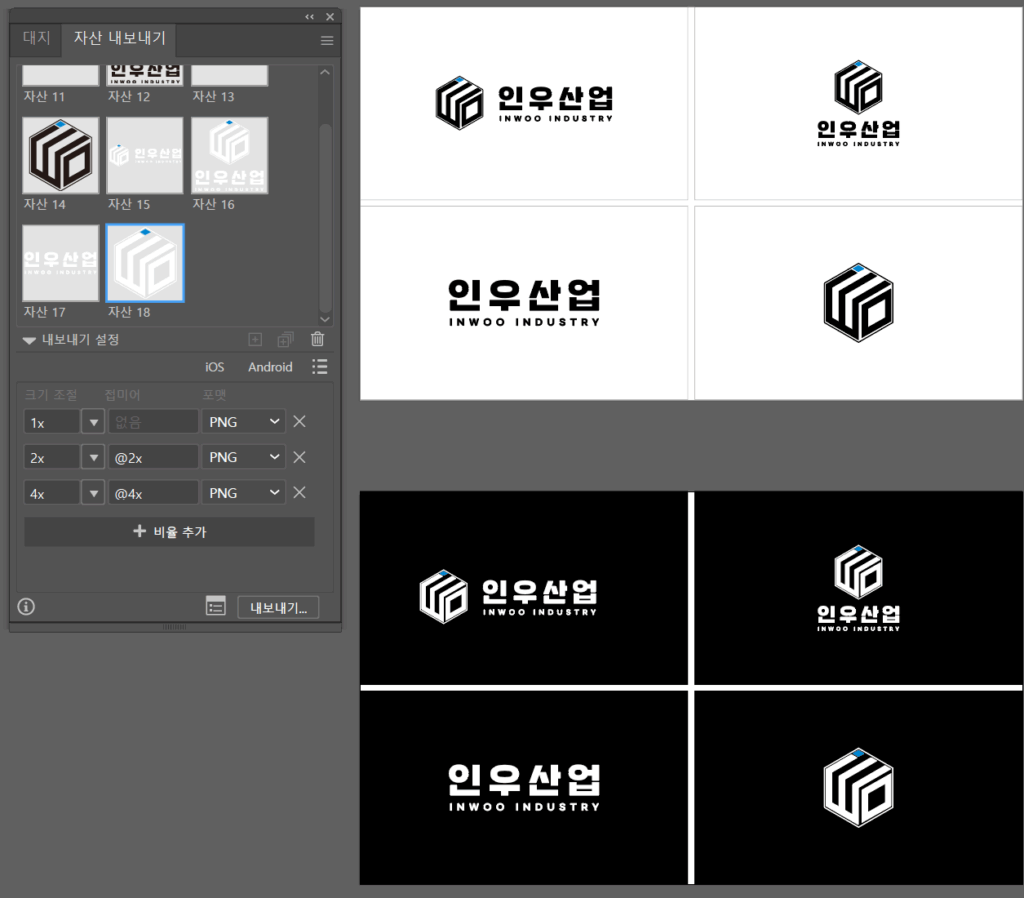Select asset thumbnail 자산 14
The height and width of the screenshot is (898, 1024).
(x=60, y=155)
